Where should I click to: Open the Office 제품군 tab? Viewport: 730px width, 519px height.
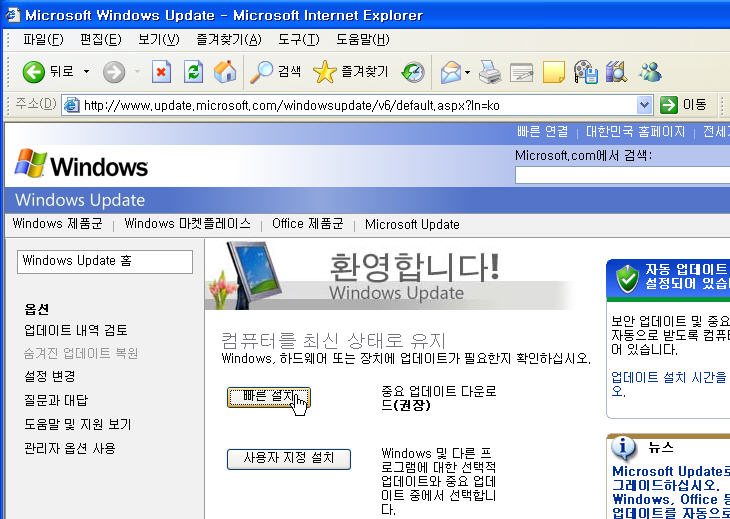[308, 223]
